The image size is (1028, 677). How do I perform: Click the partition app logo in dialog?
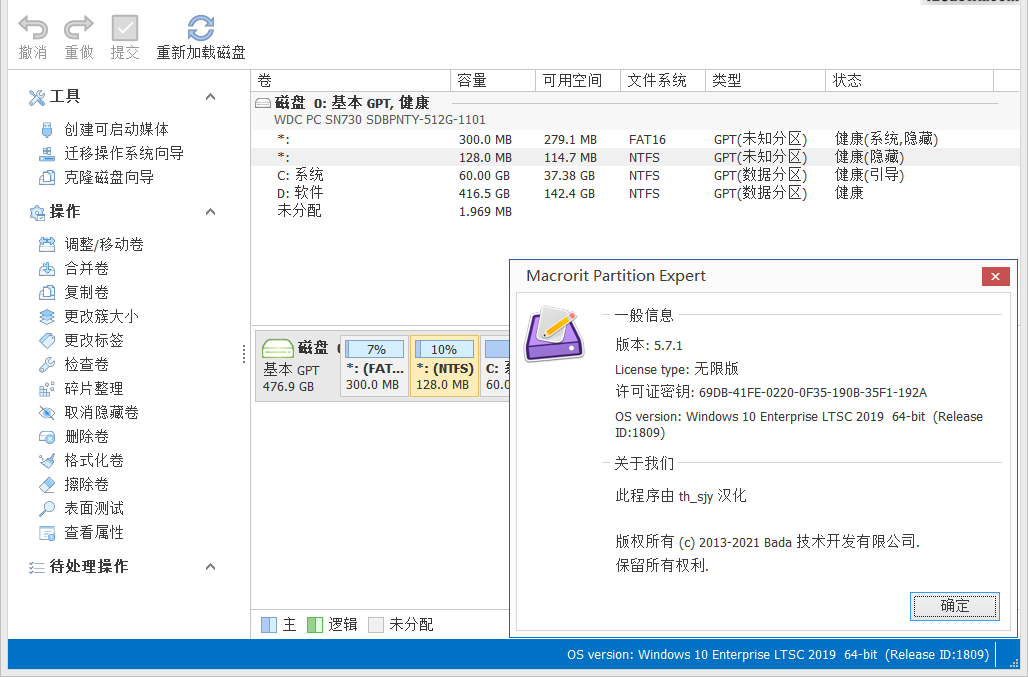[x=554, y=334]
